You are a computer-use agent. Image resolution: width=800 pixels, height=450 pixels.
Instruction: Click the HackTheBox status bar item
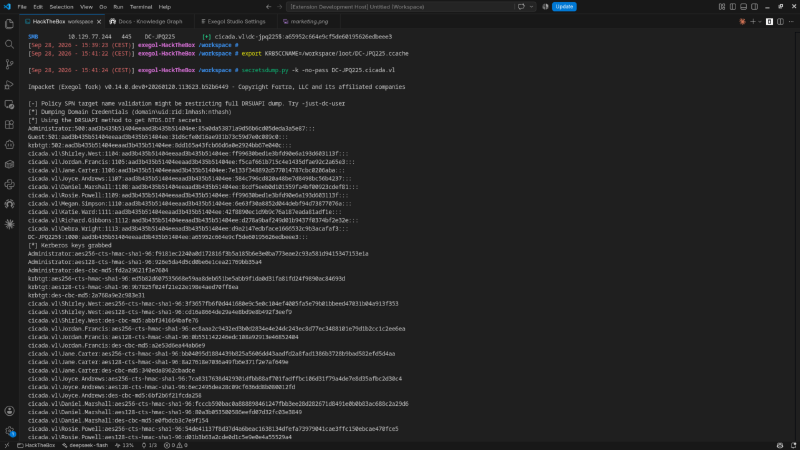36,445
